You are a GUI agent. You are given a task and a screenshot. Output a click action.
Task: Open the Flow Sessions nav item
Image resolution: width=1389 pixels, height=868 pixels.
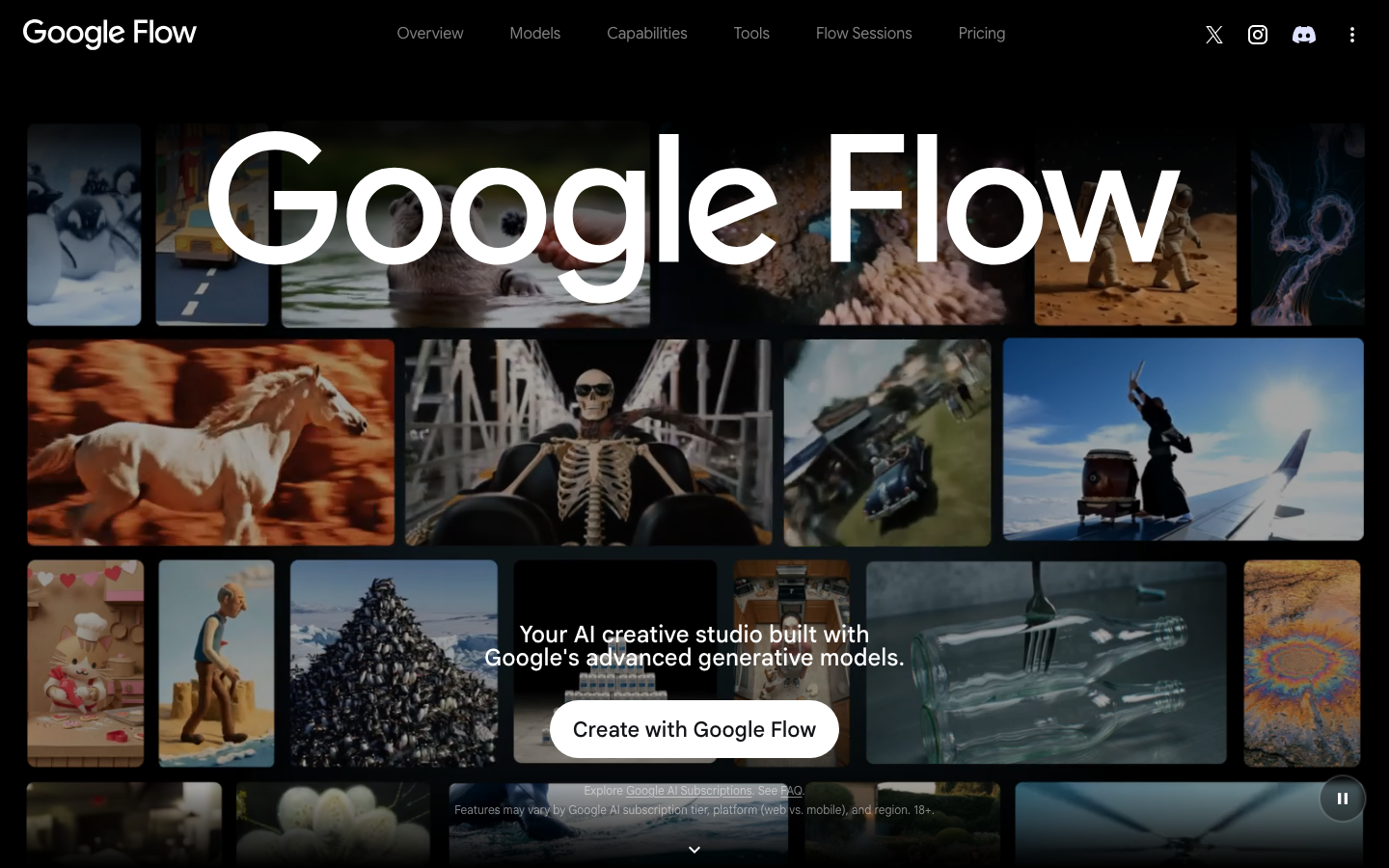click(x=864, y=33)
